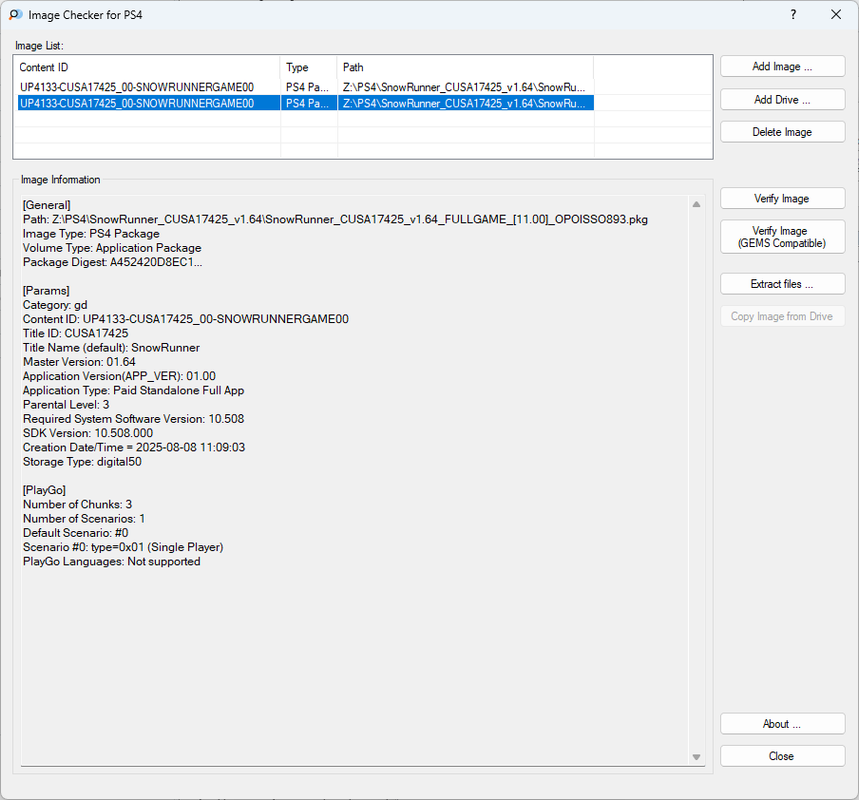Image resolution: width=859 pixels, height=800 pixels.
Task: Click the Scenario #0 Single Player line
Action: (123, 547)
